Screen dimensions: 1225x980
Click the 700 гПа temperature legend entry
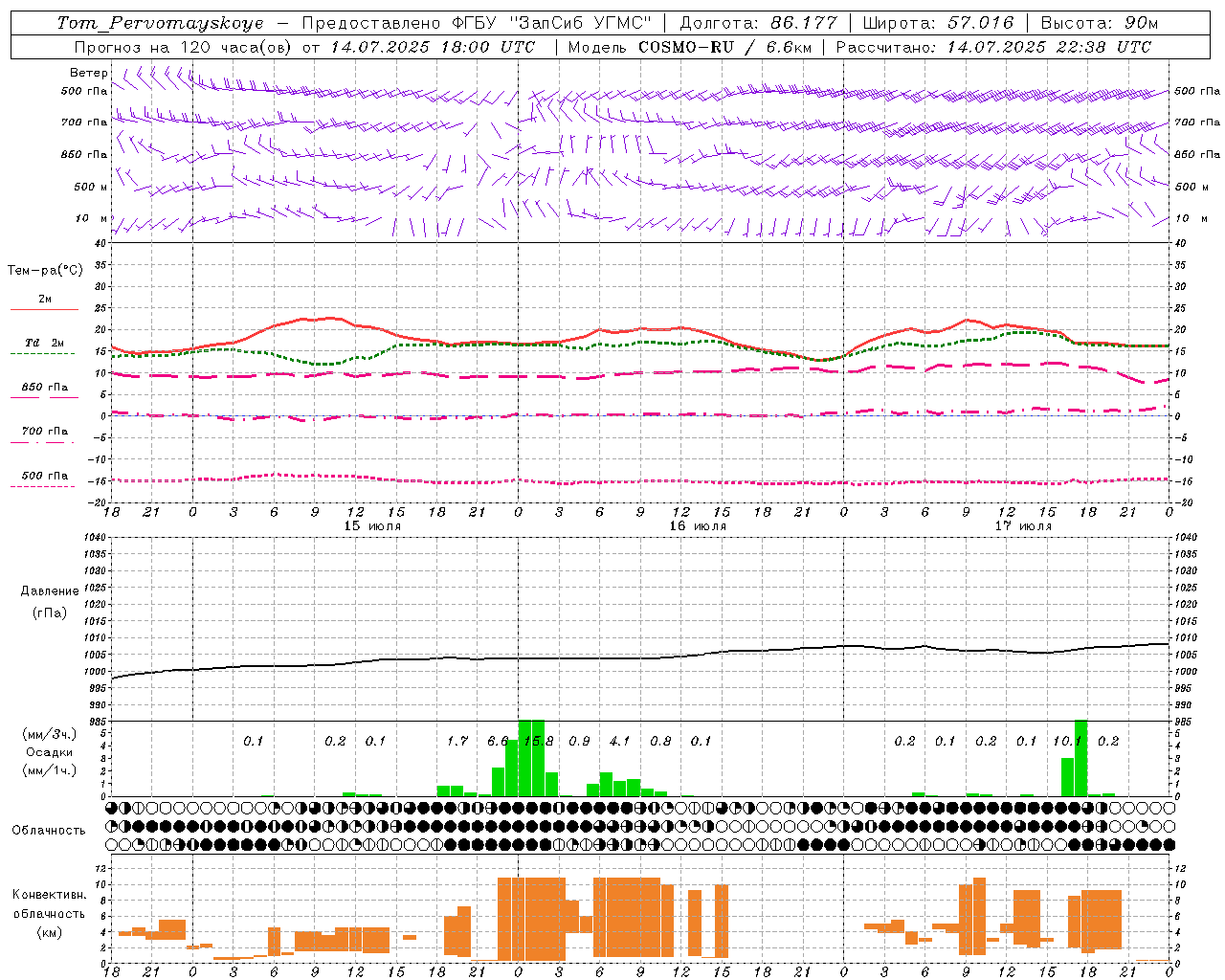click(x=44, y=434)
